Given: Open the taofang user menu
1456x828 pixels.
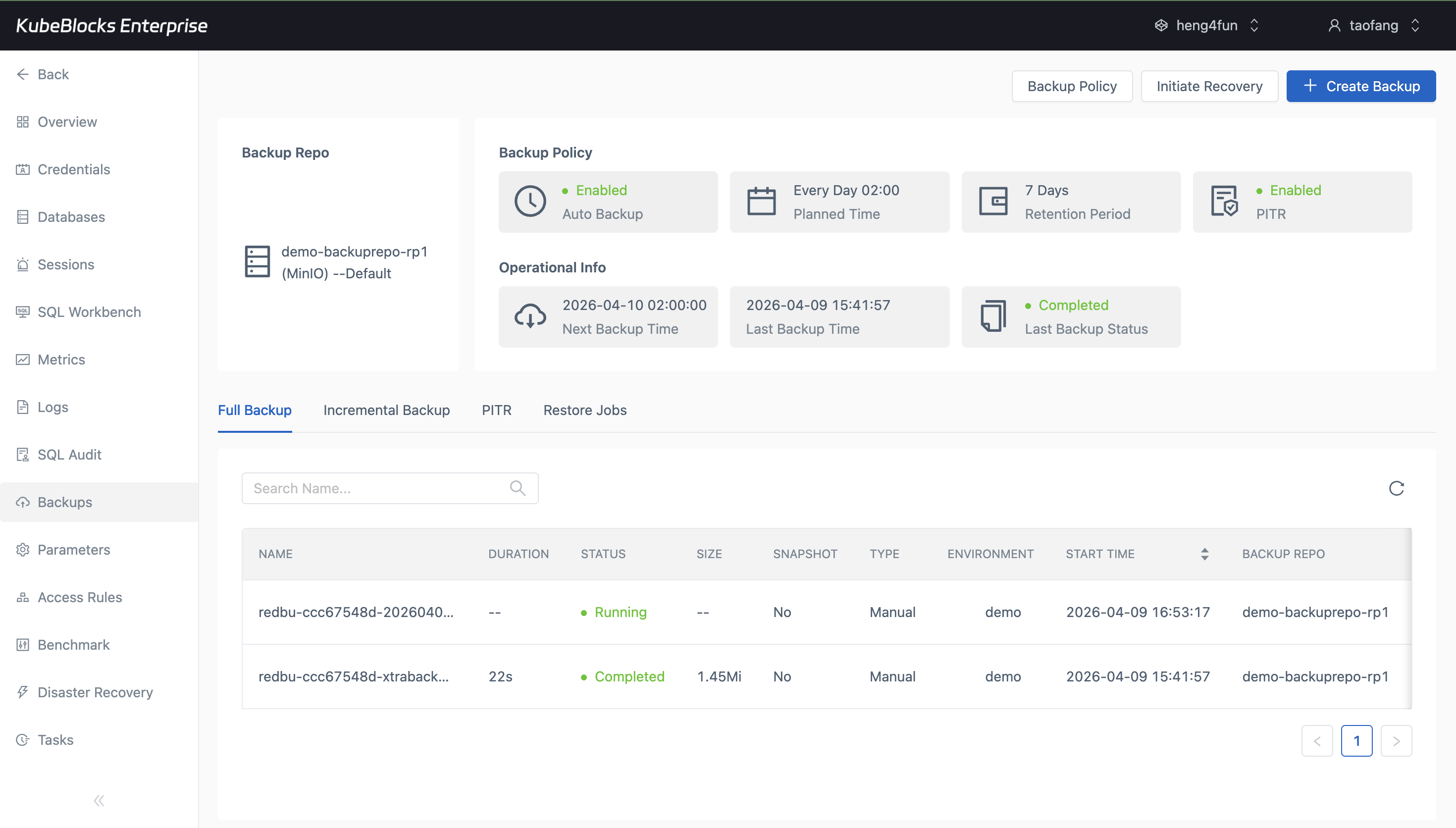Looking at the screenshot, I should pyautogui.click(x=1375, y=25).
